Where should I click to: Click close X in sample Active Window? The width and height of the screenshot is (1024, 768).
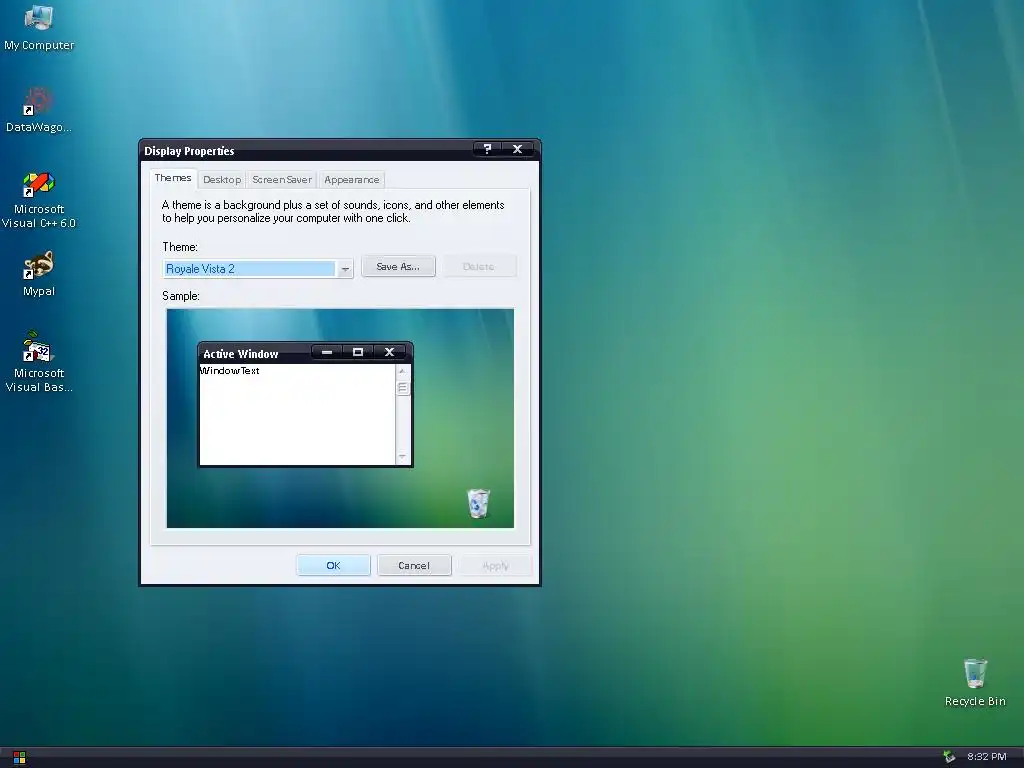tap(389, 352)
